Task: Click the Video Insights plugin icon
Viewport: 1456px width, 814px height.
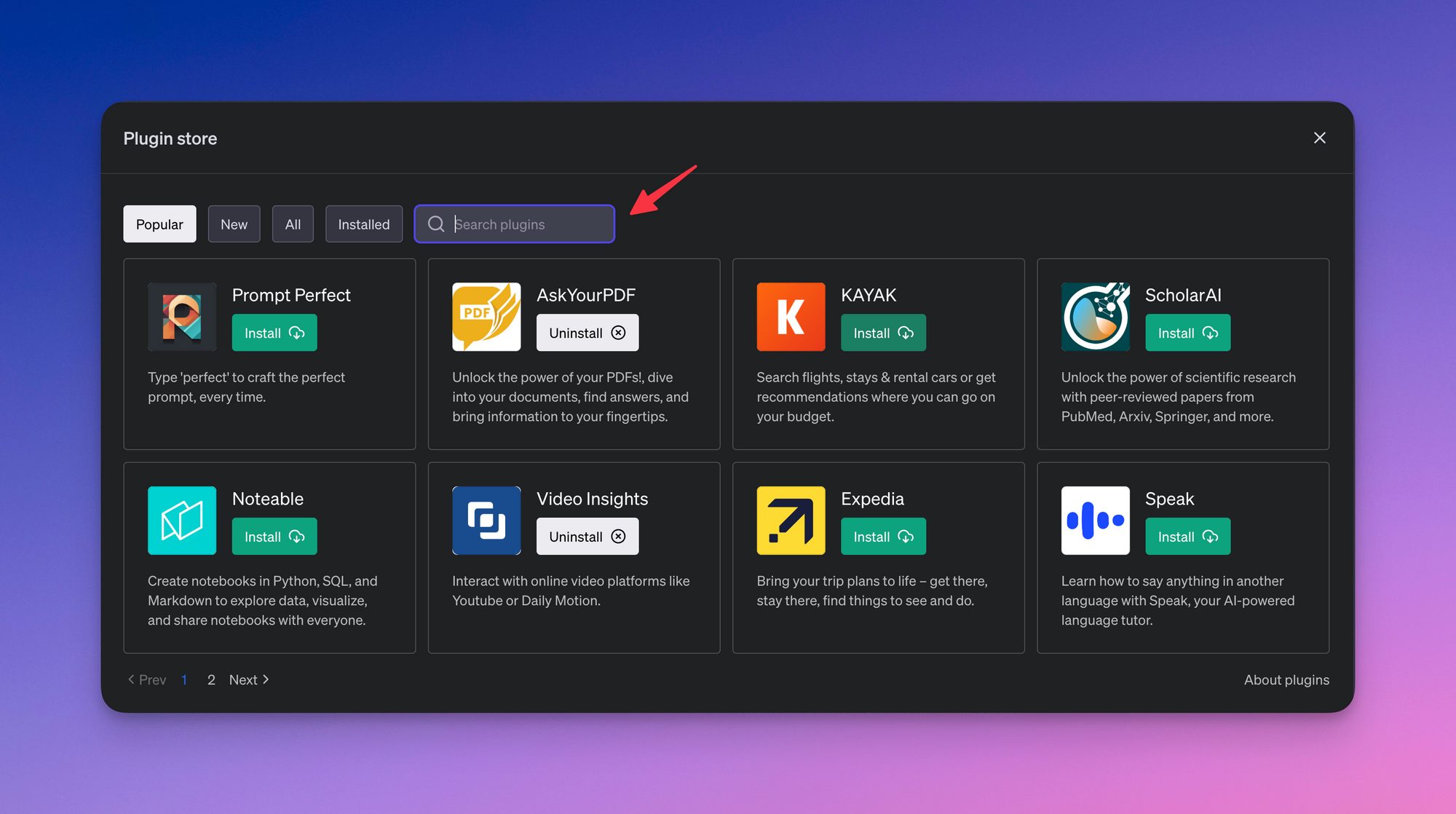Action: (486, 521)
